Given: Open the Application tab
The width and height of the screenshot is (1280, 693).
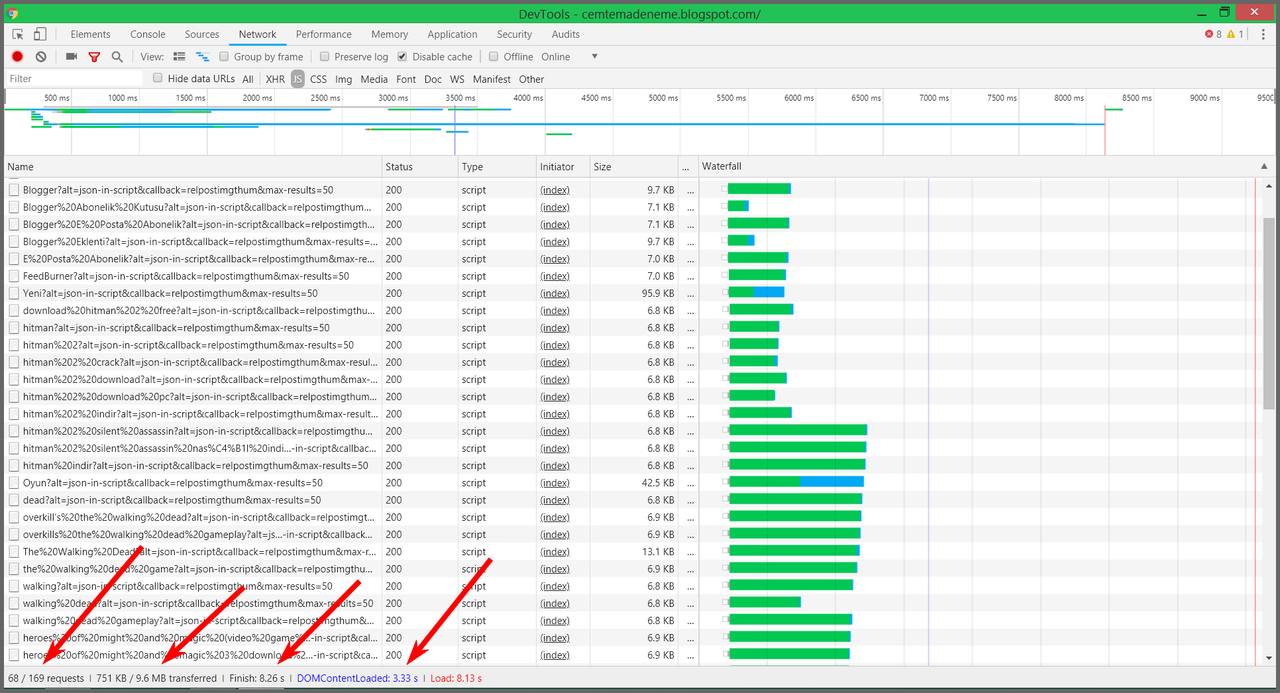Looking at the screenshot, I should click(x=452, y=34).
